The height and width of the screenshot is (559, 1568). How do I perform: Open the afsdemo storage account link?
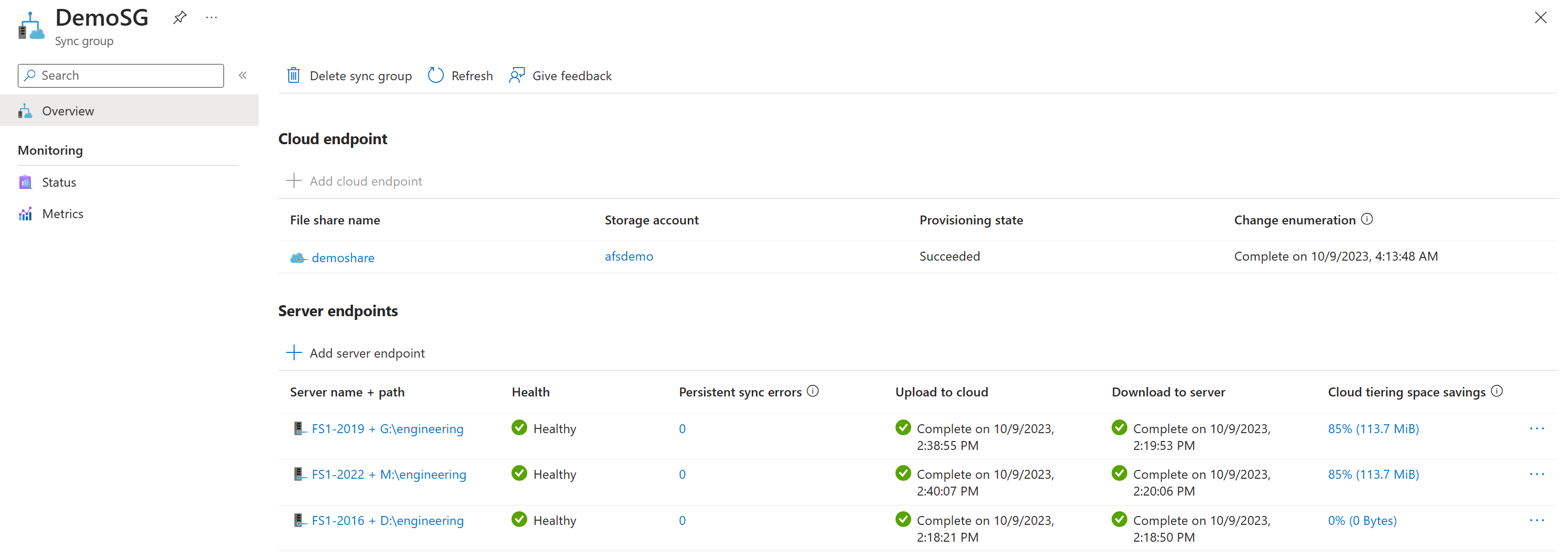tap(629, 256)
